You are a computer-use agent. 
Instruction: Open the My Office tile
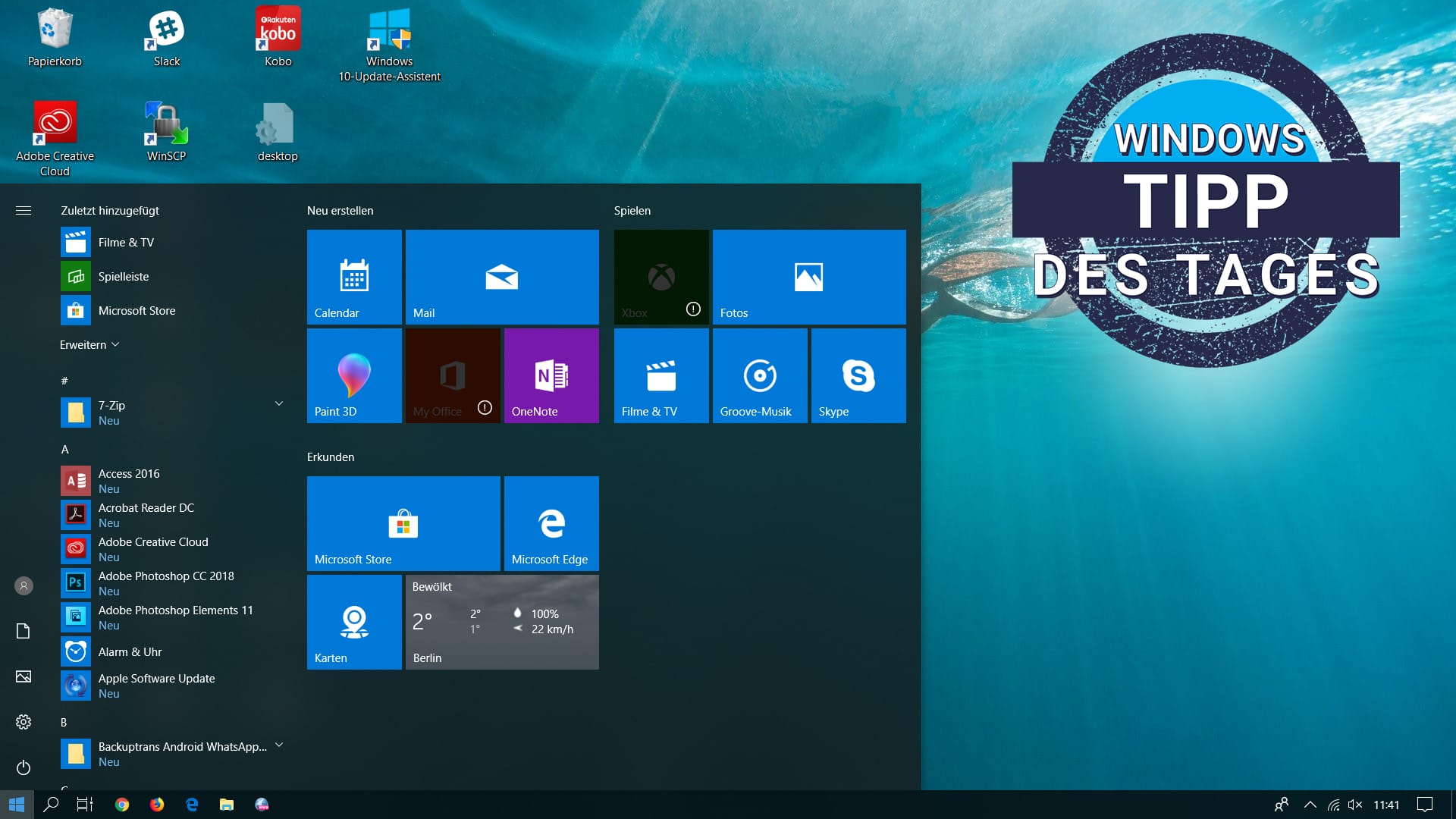tap(453, 375)
